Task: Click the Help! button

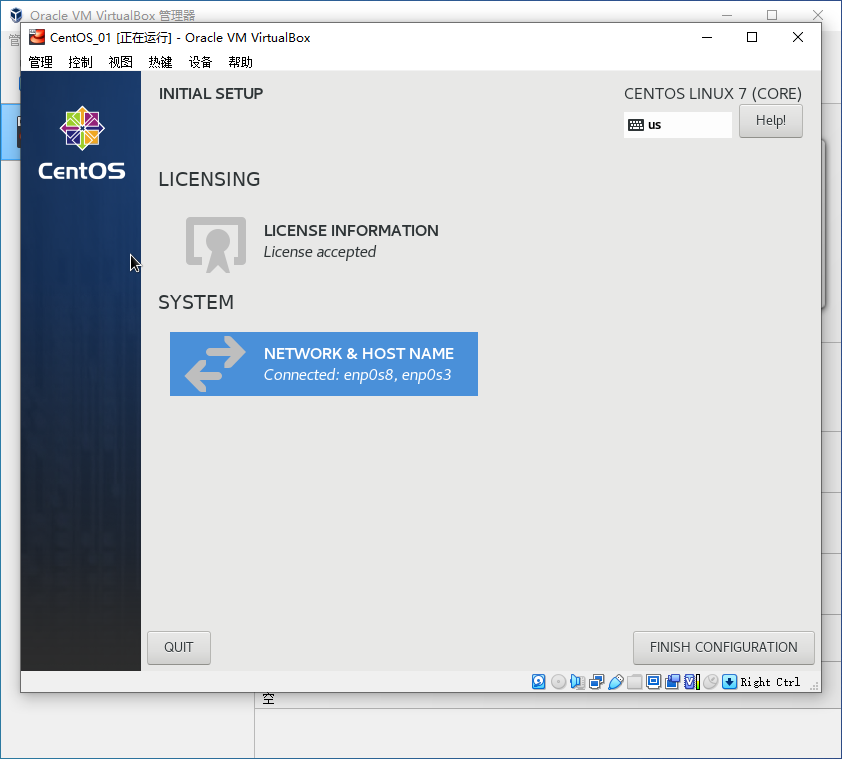Action: 771,121
